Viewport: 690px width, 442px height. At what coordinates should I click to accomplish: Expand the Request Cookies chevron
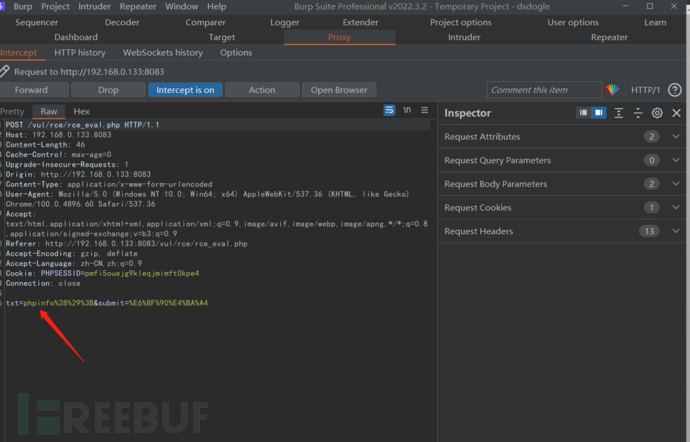676,207
